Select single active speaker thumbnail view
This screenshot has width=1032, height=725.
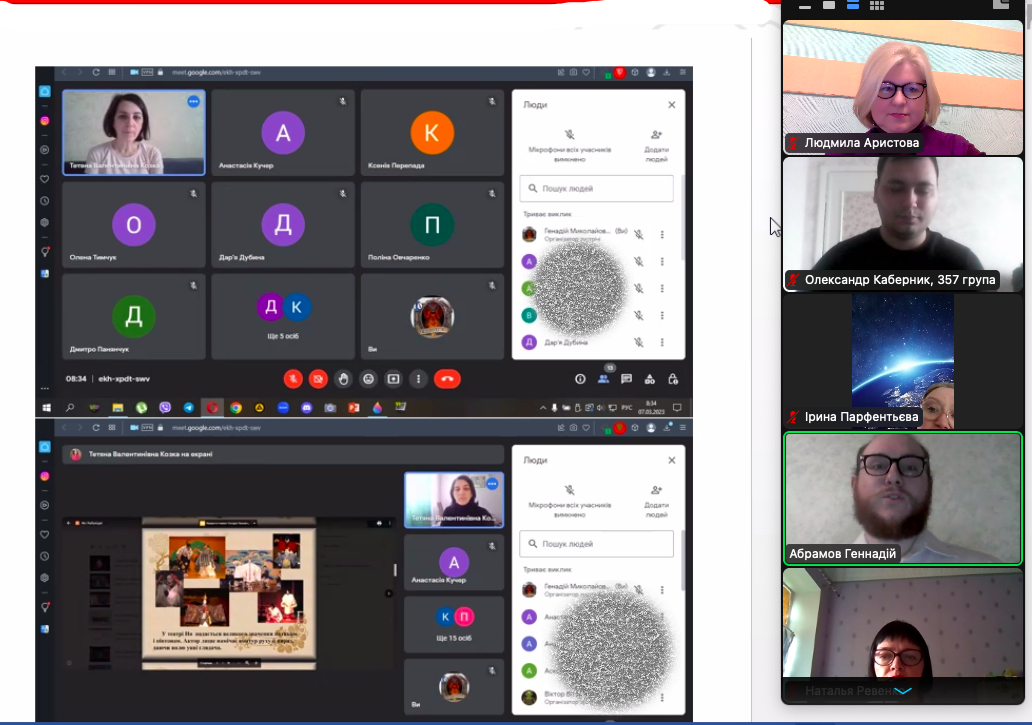tap(828, 6)
